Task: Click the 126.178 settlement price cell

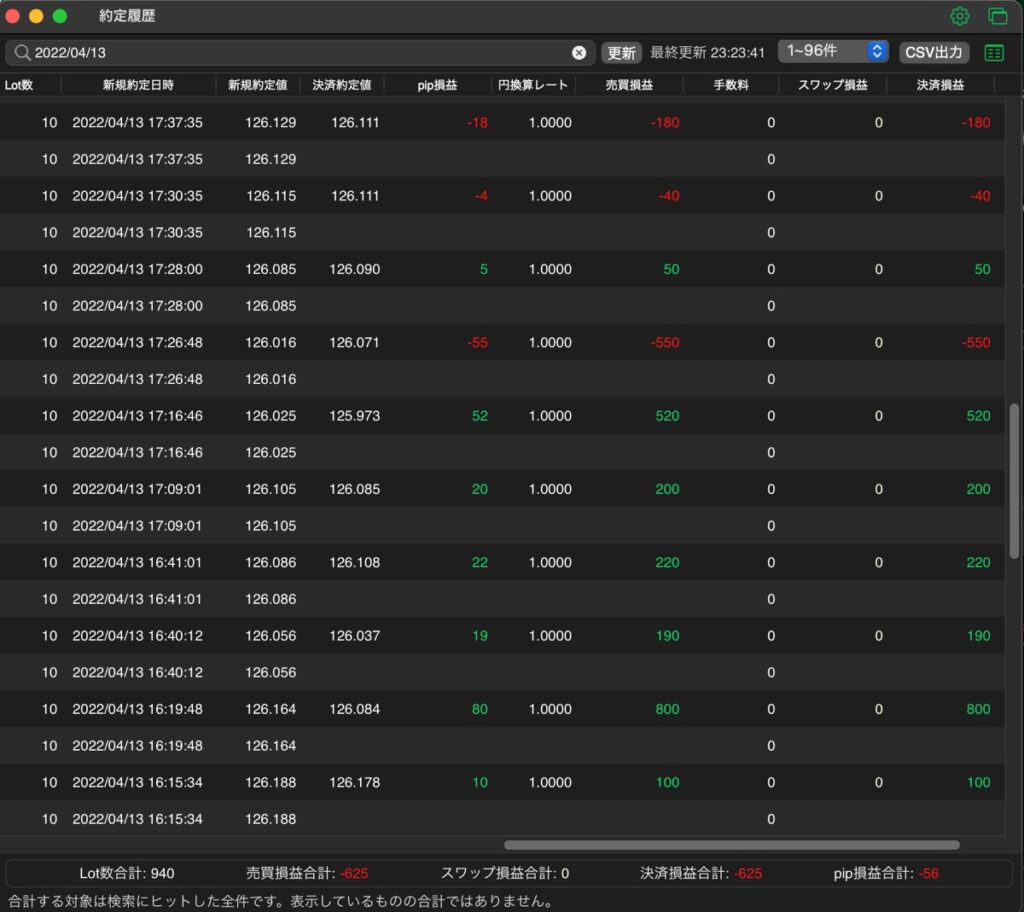Action: 355,782
